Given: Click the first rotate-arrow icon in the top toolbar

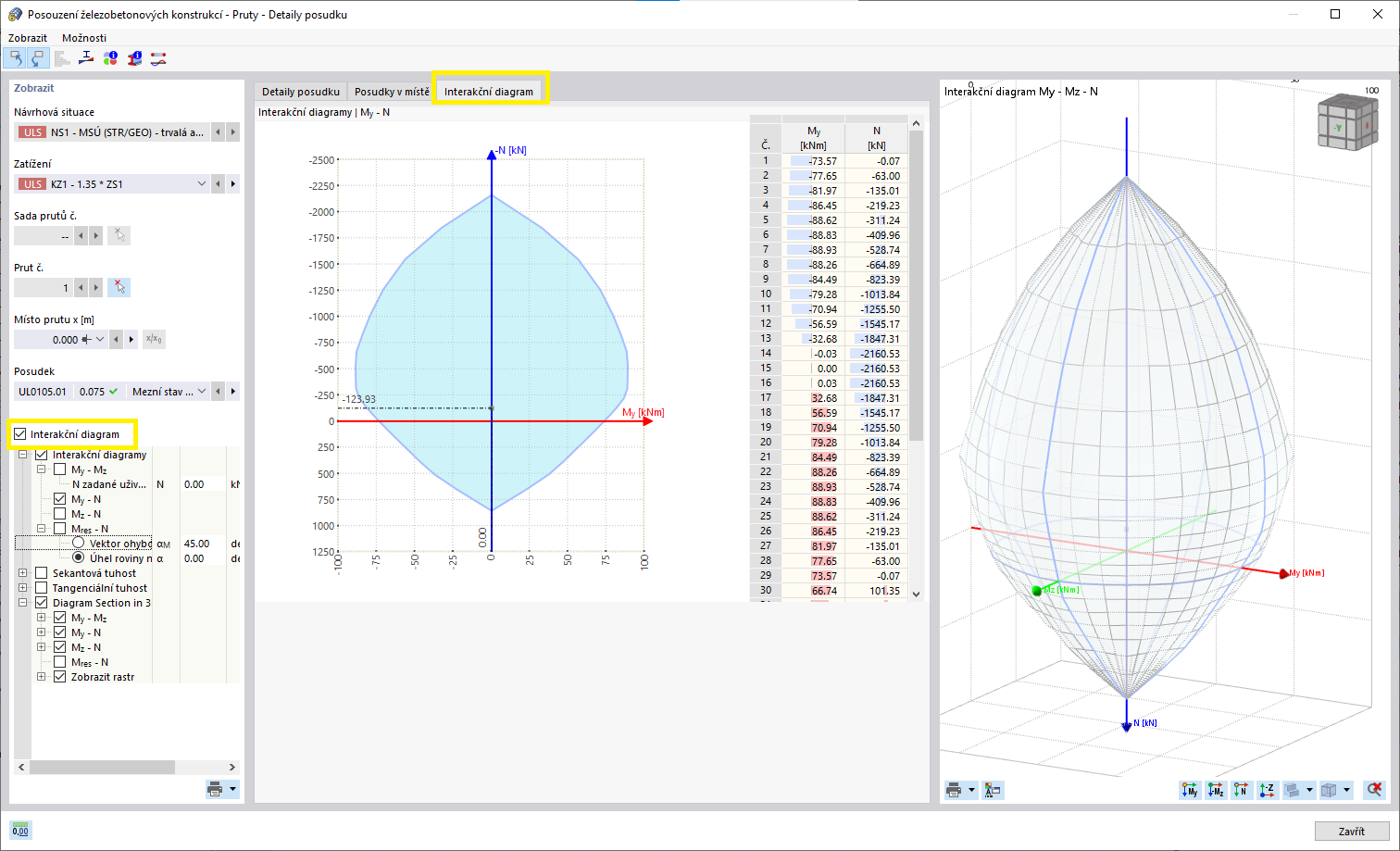Looking at the screenshot, I should [x=15, y=58].
